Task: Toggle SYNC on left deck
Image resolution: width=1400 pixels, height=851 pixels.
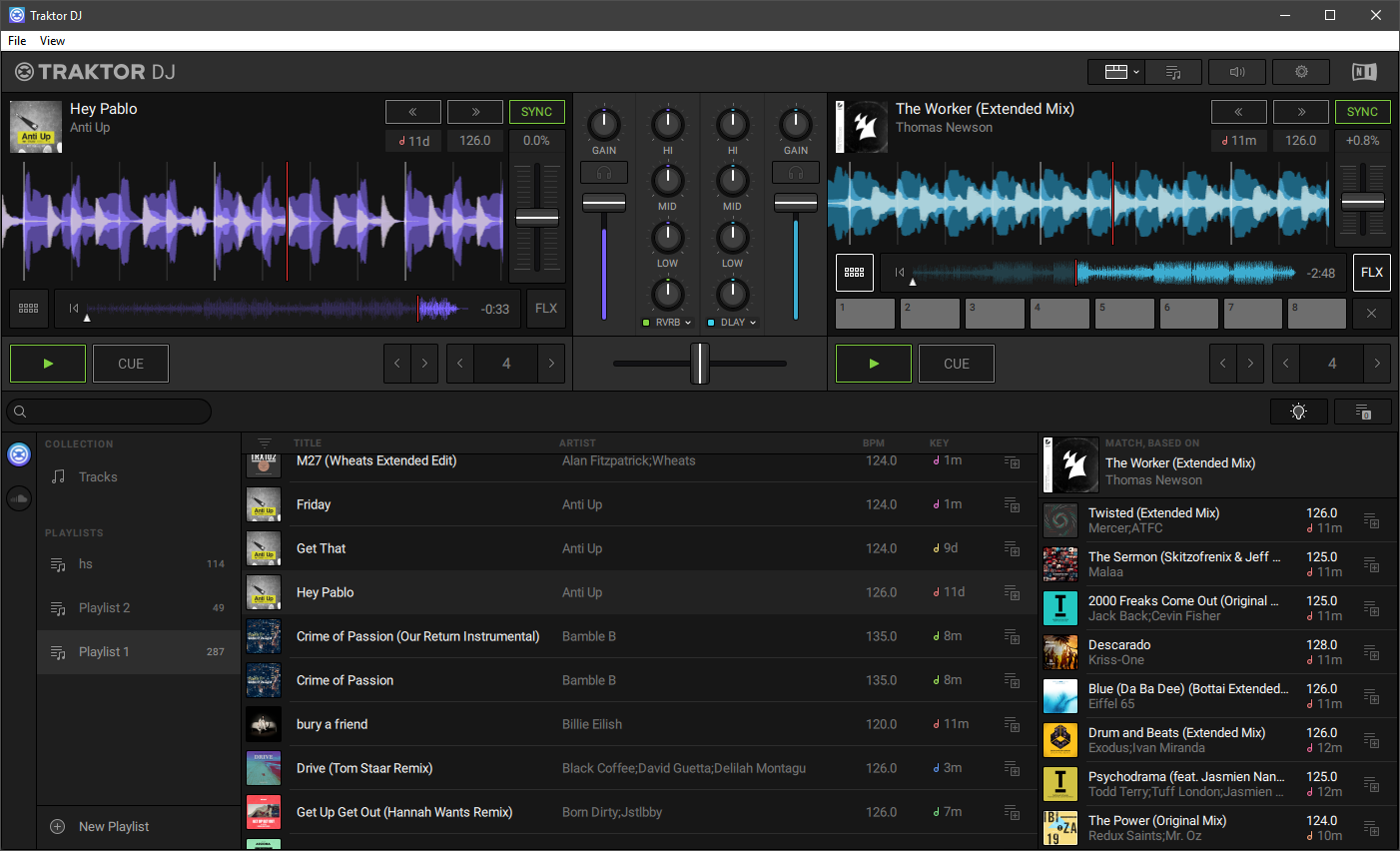Action: click(536, 112)
